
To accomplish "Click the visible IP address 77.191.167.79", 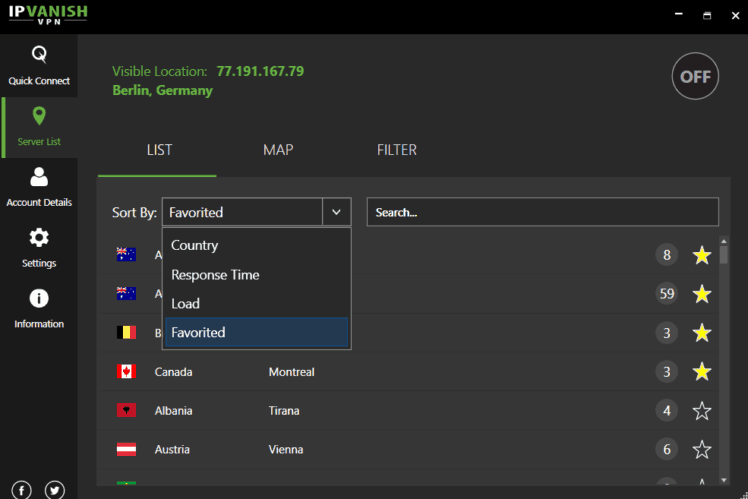I will [x=260, y=71].
